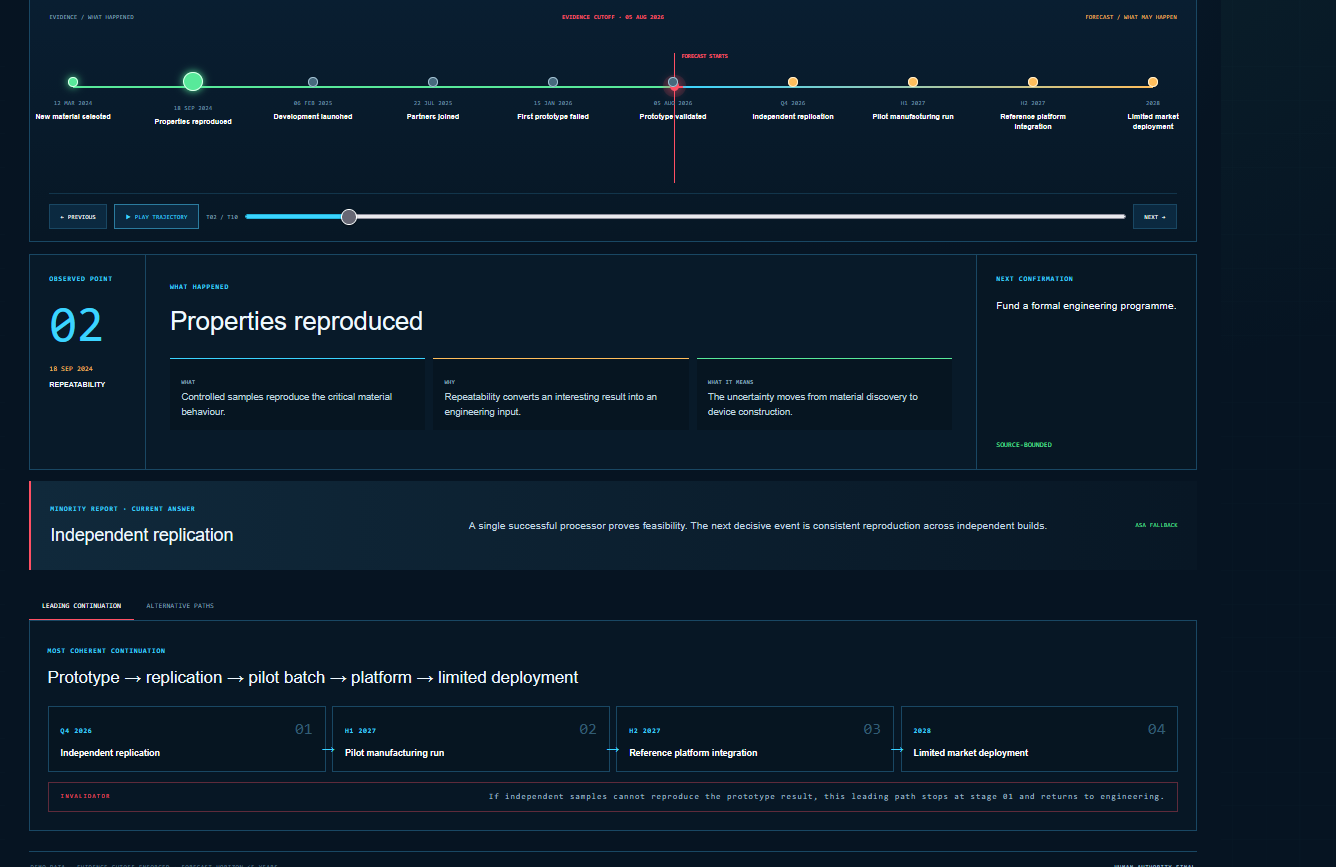Select the Properties reproduced timeline node
The image size is (1336, 867).
click(x=193, y=81)
